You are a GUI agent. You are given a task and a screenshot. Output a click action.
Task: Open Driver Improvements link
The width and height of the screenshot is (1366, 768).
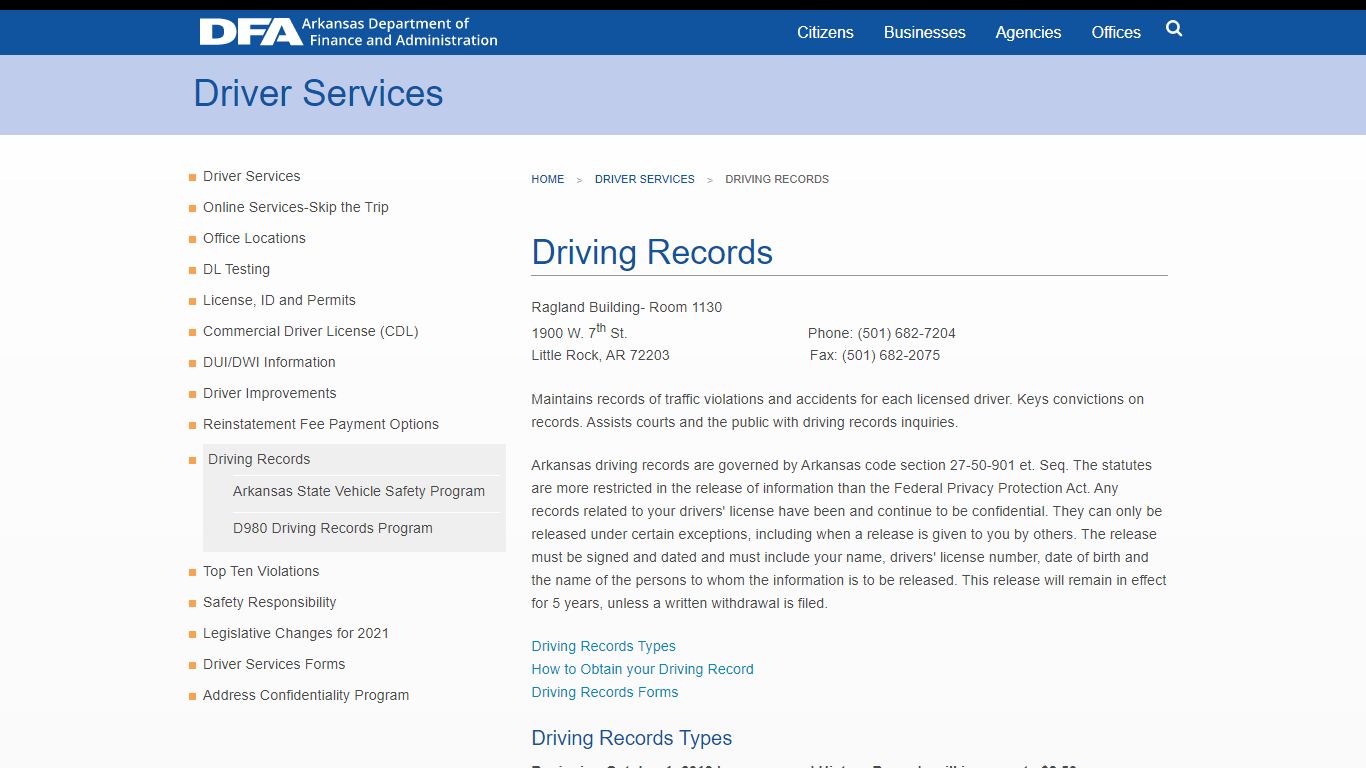click(x=269, y=393)
